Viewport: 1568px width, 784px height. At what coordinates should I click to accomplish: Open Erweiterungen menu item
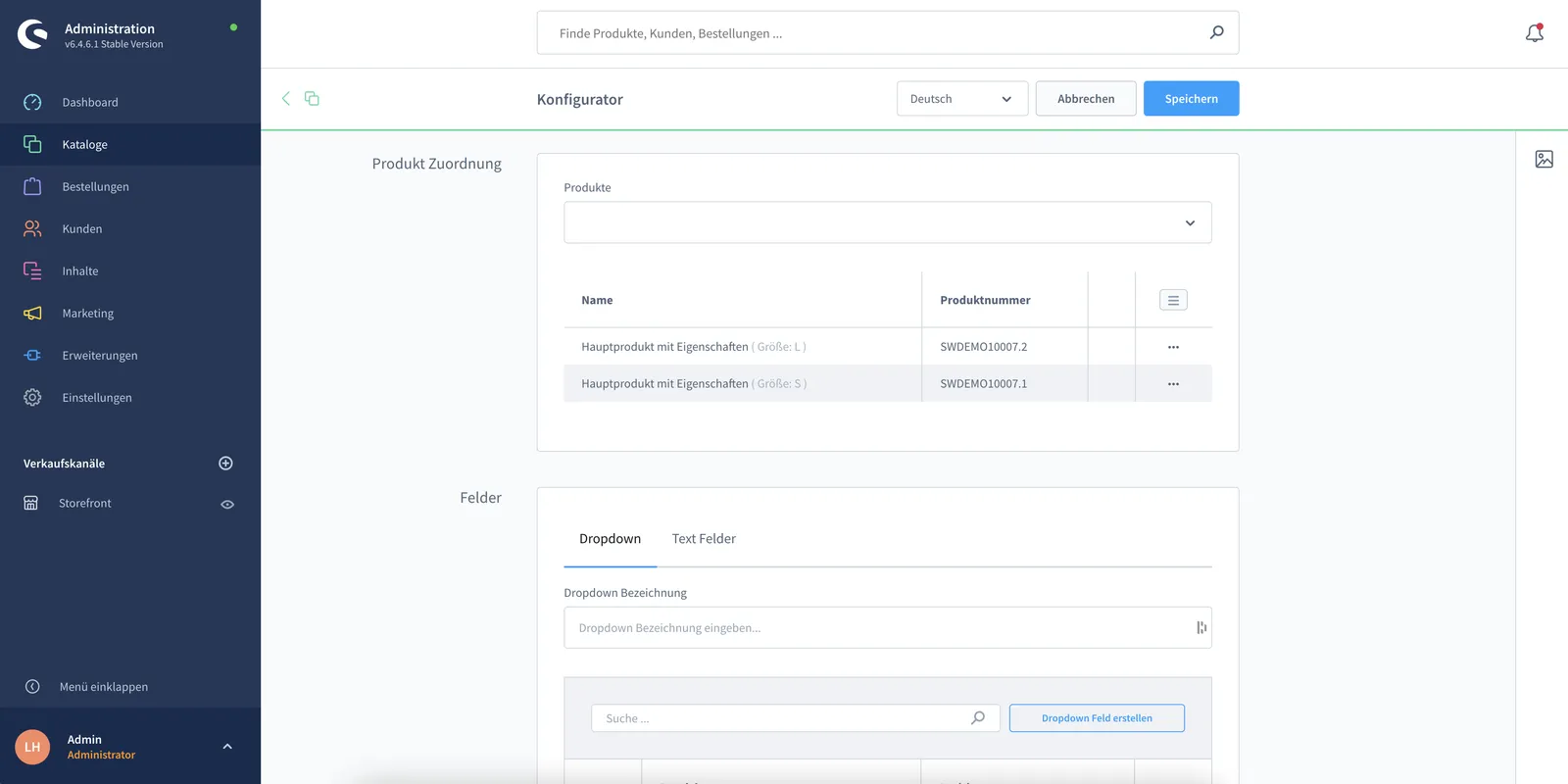(x=130, y=355)
